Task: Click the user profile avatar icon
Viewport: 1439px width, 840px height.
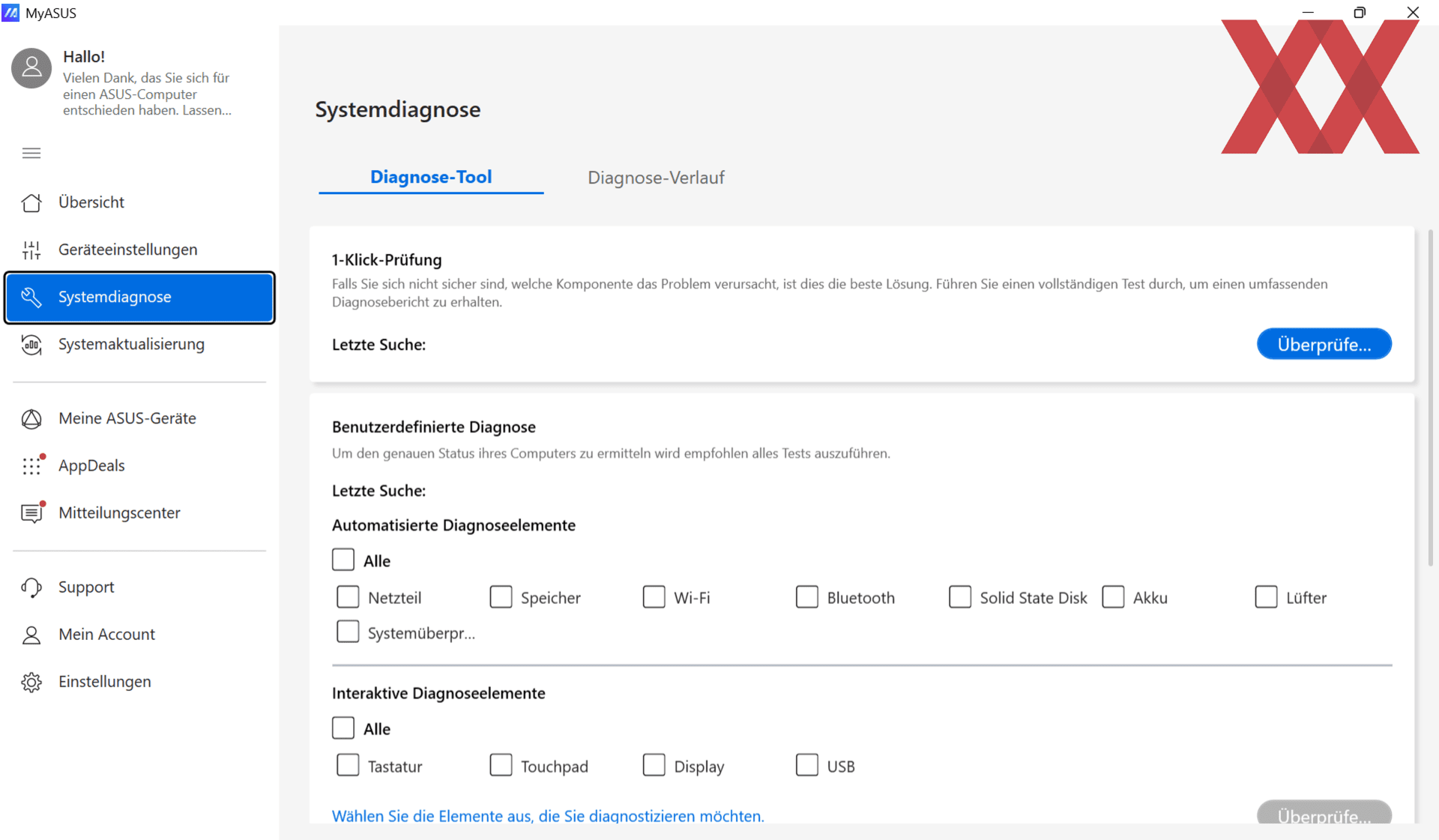Action: tap(31, 68)
